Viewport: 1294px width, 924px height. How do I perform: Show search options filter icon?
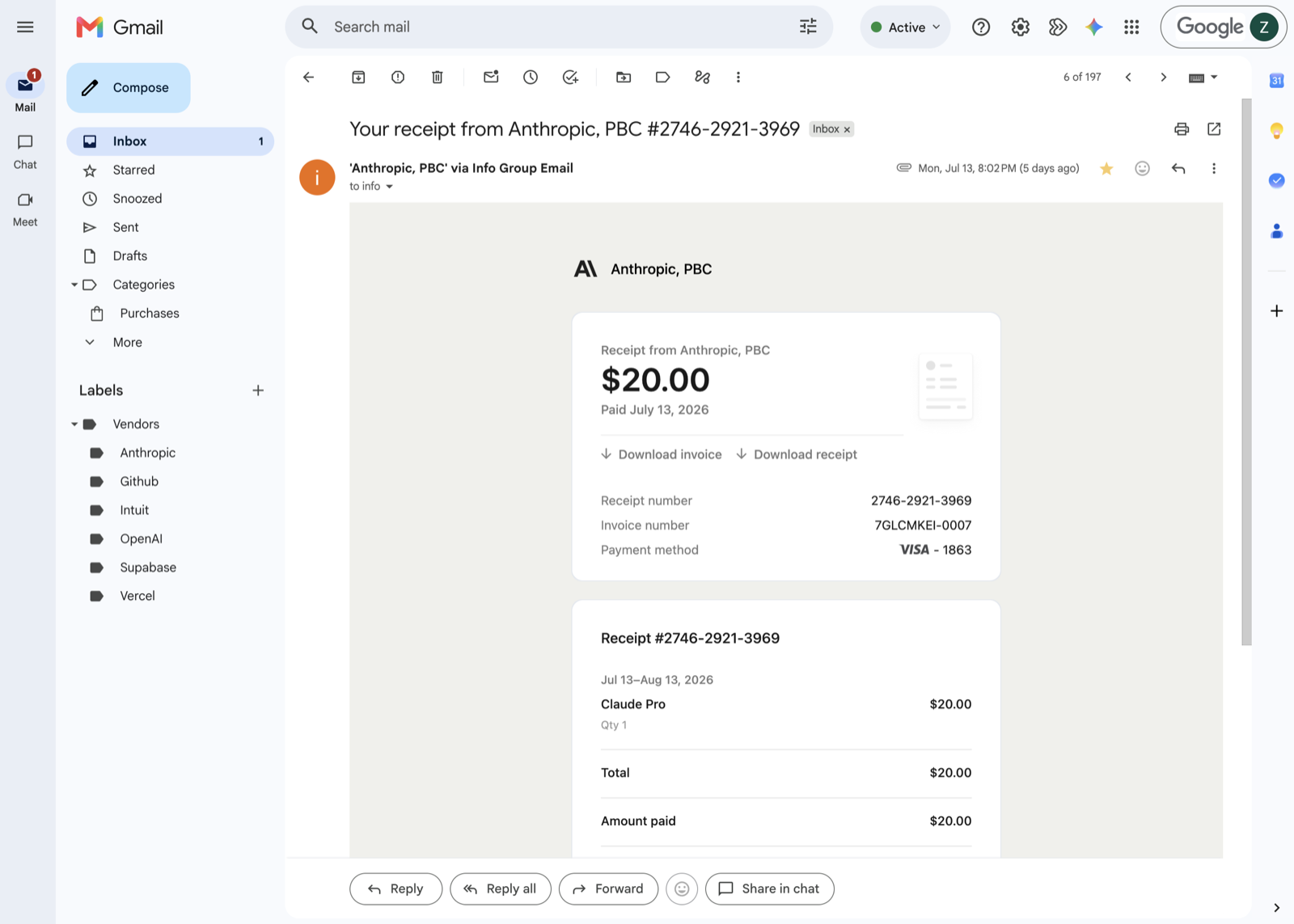[x=808, y=27]
